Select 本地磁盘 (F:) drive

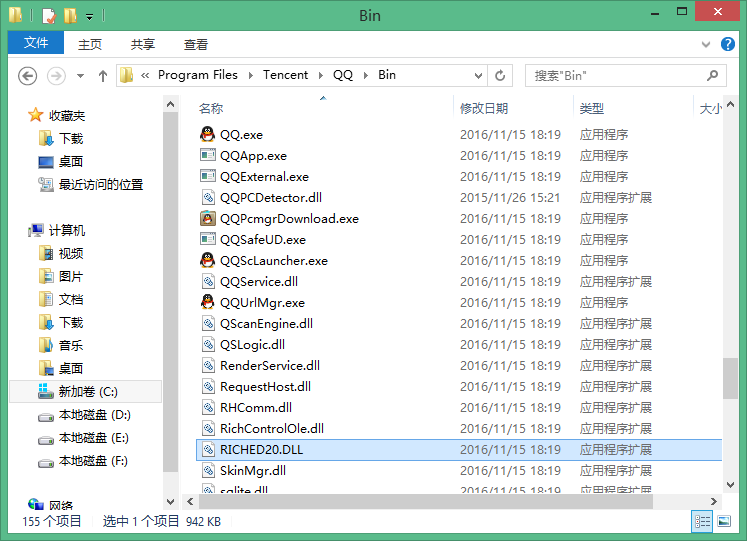click(x=83, y=461)
